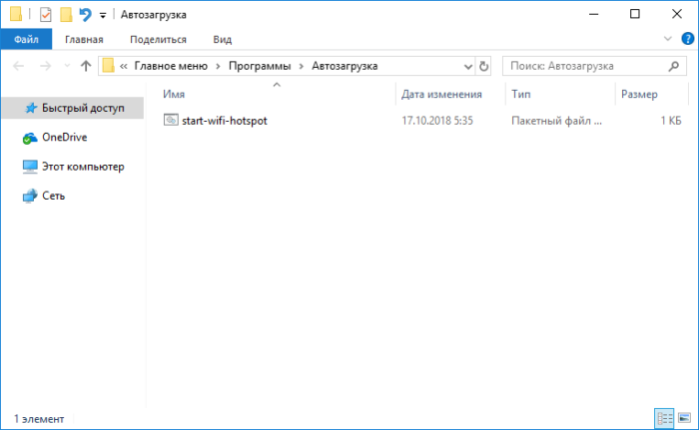Click the 1 КБ size cell
The image size is (699, 430).
point(671,121)
